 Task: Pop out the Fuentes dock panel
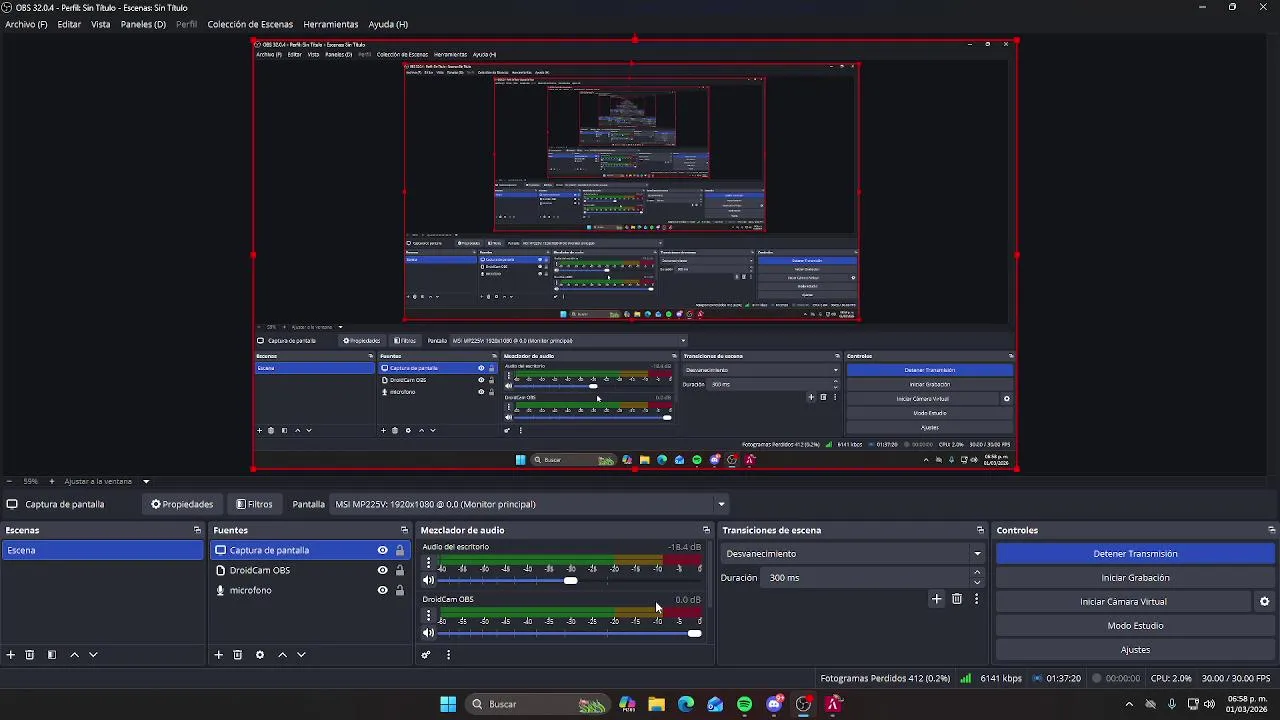pyautogui.click(x=404, y=530)
